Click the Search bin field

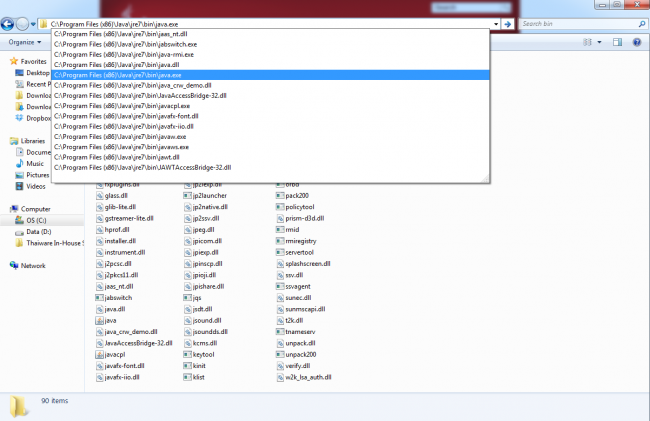click(578, 24)
